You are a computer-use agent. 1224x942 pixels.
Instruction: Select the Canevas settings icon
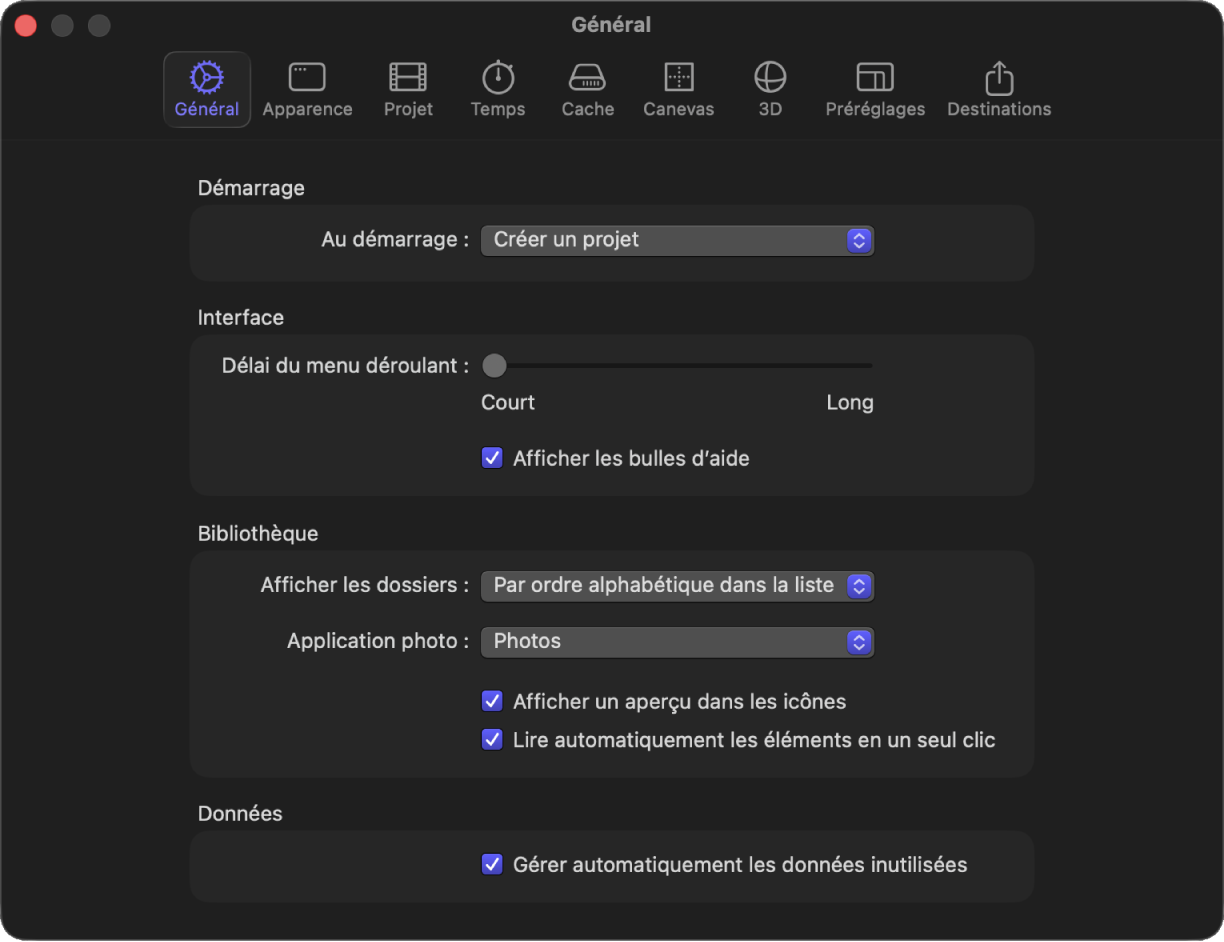point(679,77)
